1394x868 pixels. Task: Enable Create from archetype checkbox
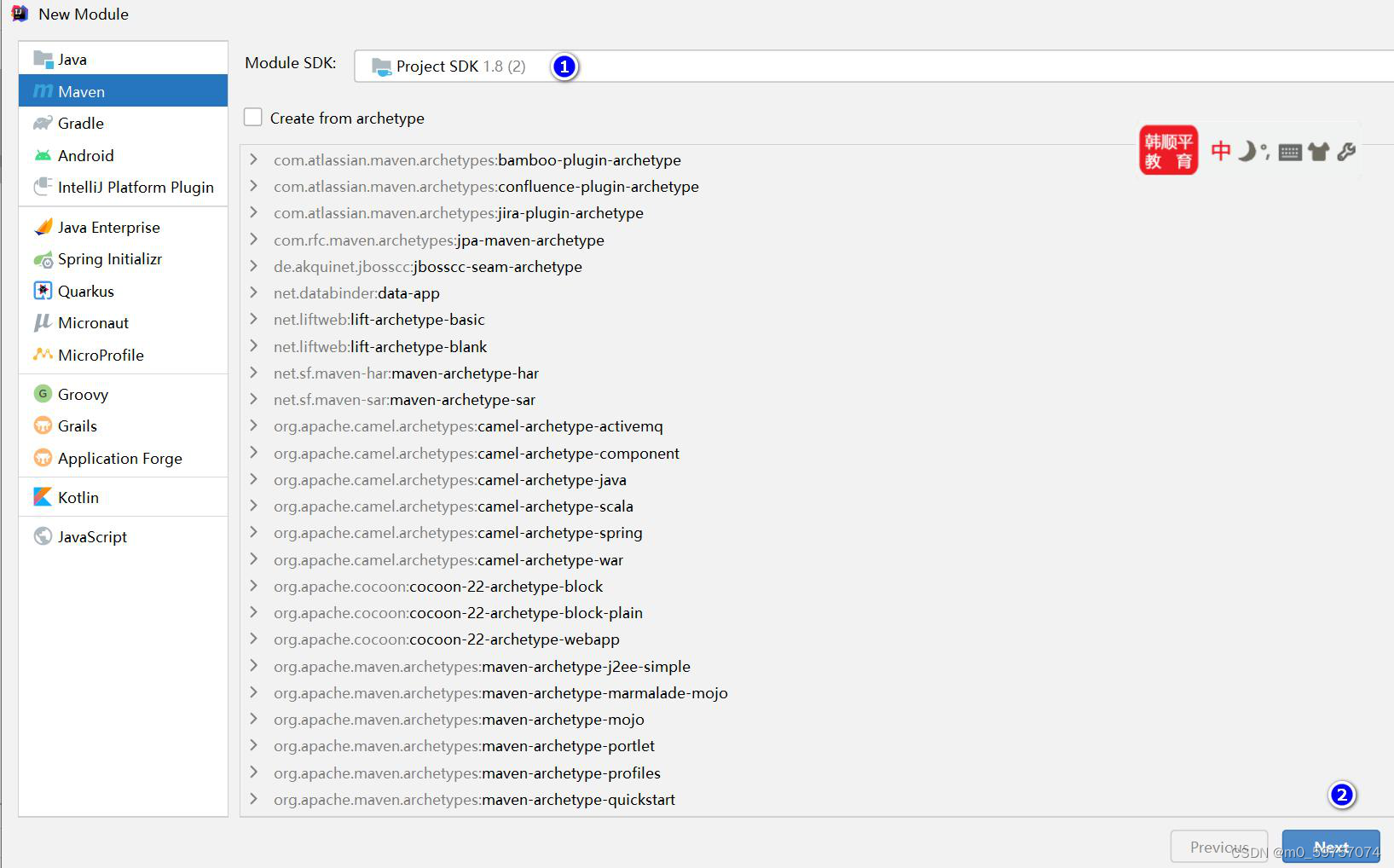tap(253, 117)
